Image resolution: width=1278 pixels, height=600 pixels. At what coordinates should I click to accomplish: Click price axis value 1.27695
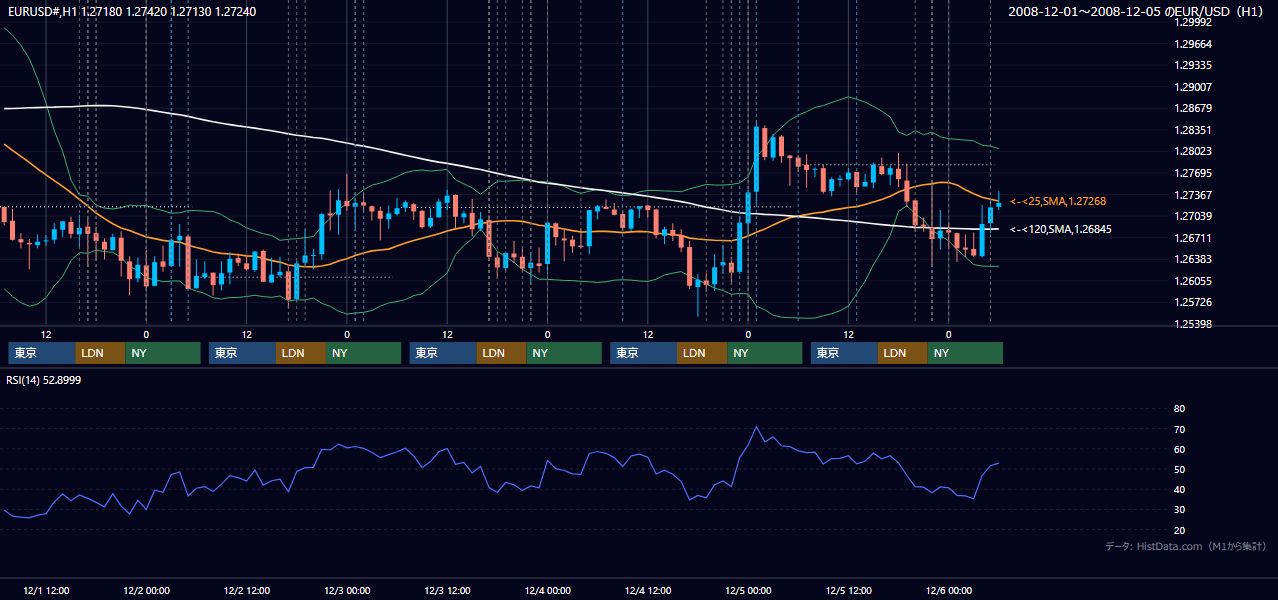click(x=1193, y=173)
